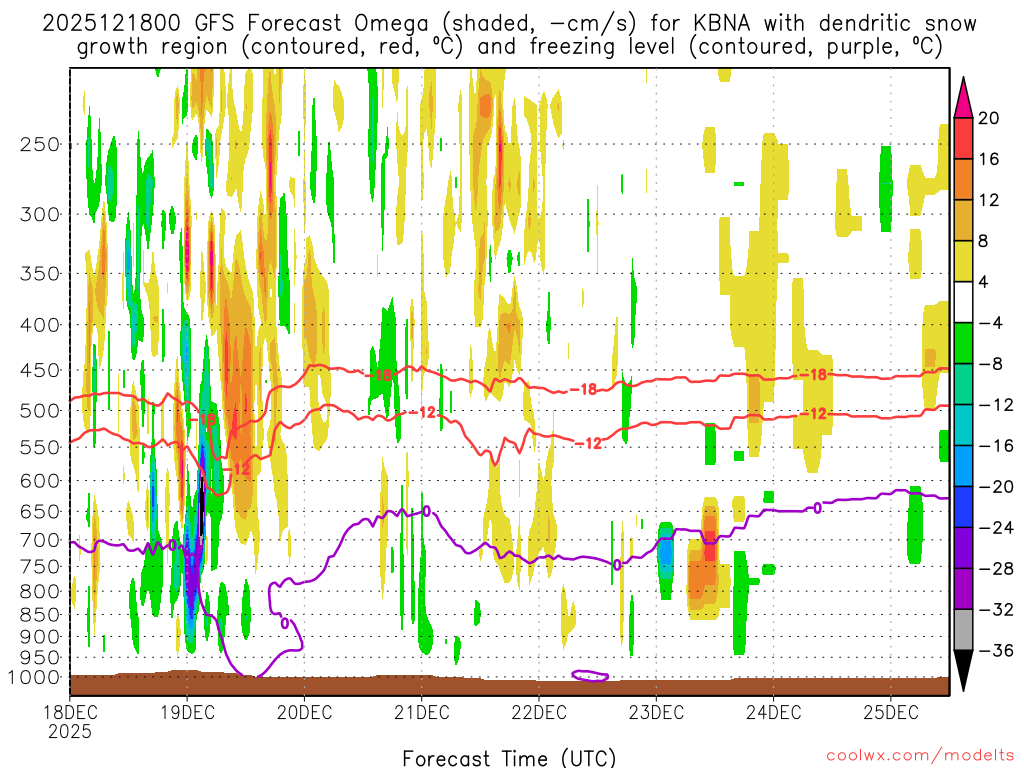Click the '650' pressure level label
The height and width of the screenshot is (768, 1024).
tap(40, 511)
